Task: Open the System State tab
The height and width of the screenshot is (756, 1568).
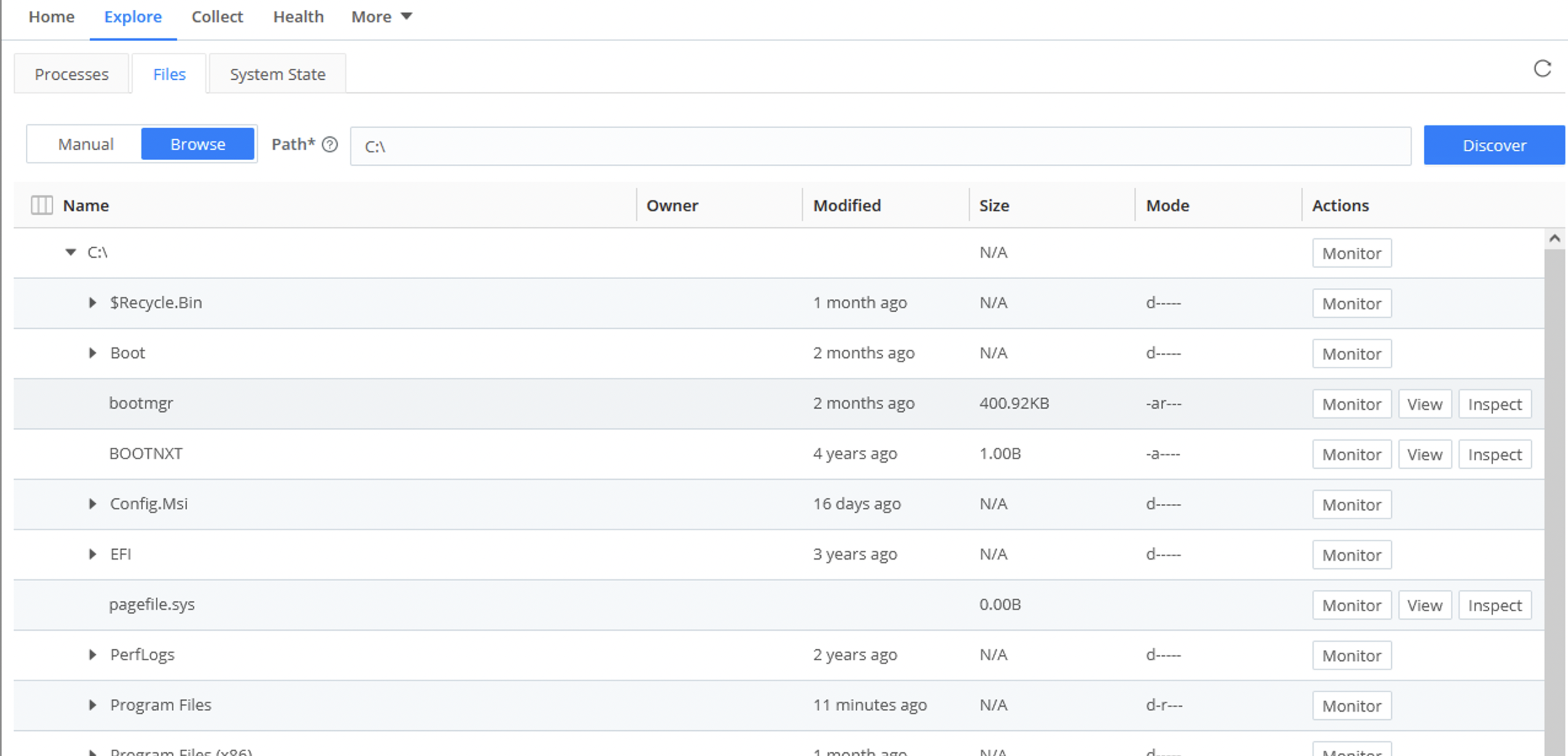Action: click(x=278, y=74)
